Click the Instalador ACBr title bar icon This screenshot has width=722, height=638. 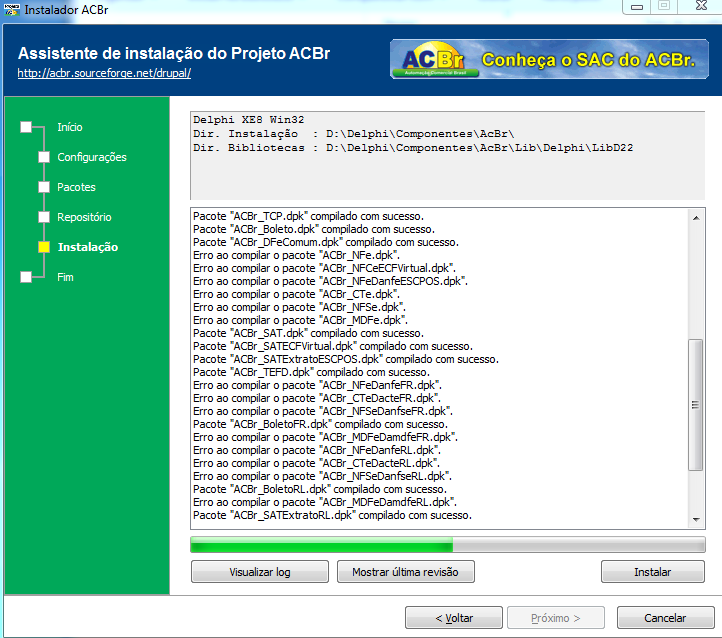pos(12,9)
